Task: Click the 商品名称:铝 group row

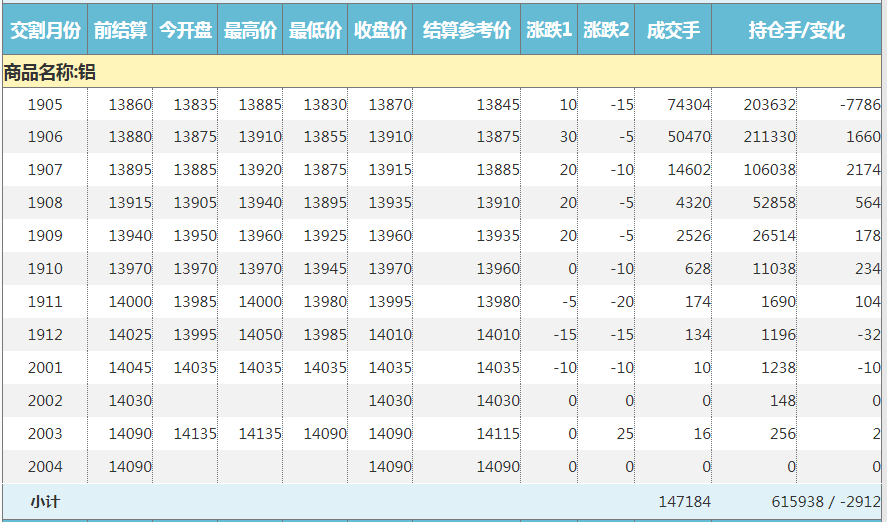Action: [x=50, y=72]
